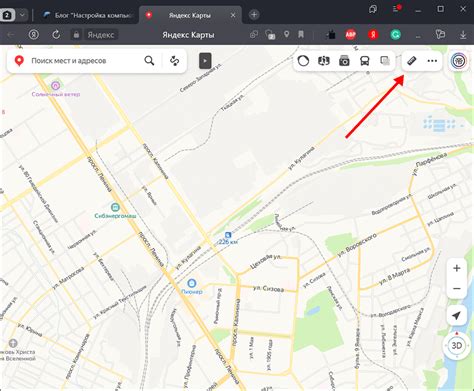474x391 pixels.
Task: Open the route builder icon
Action: click(x=174, y=61)
